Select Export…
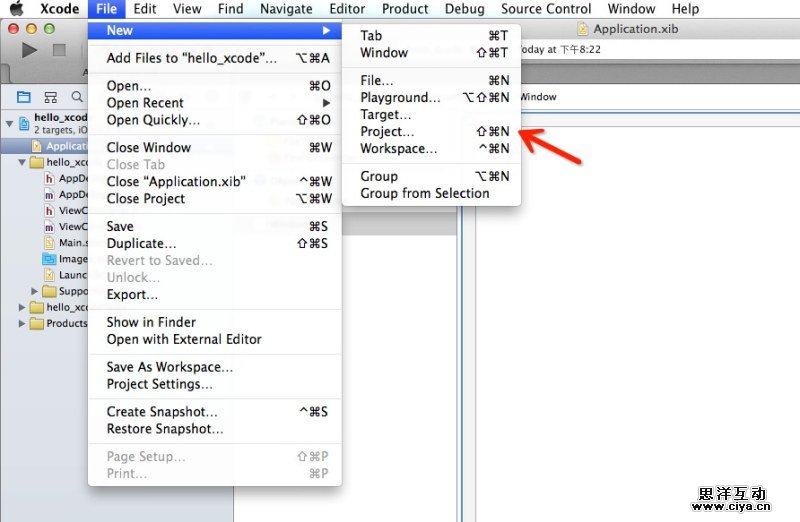Image resolution: width=800 pixels, height=522 pixels. [x=215, y=294]
